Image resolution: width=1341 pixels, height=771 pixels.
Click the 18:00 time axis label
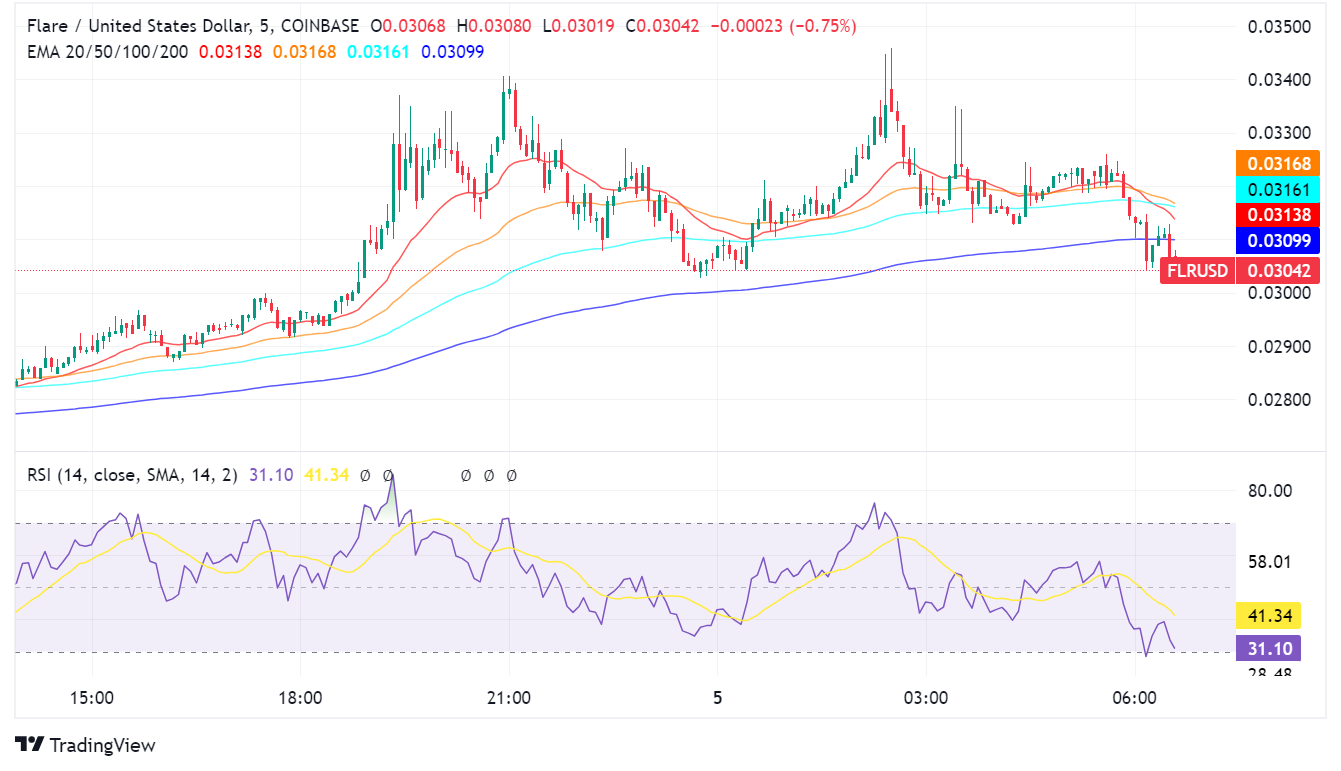[x=300, y=697]
